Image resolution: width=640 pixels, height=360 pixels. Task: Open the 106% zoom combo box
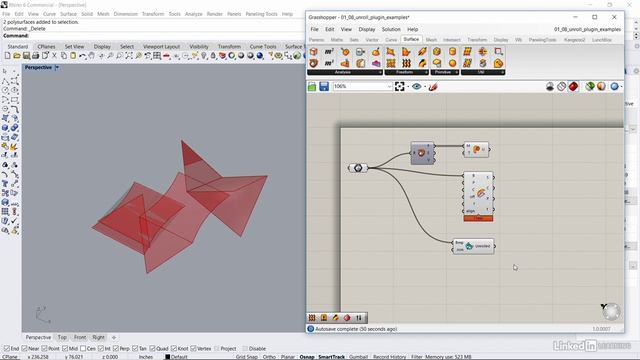tap(362, 86)
